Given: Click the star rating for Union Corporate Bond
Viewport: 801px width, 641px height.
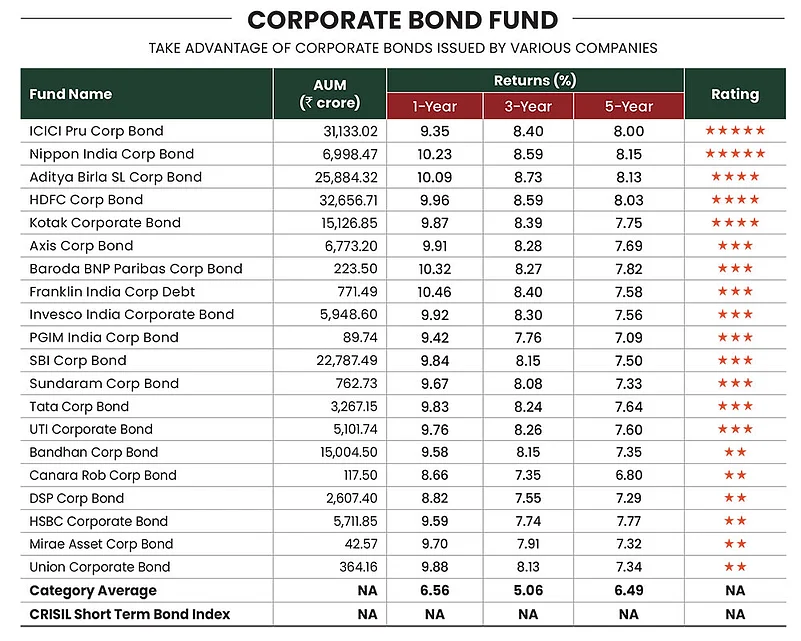Looking at the screenshot, I should pos(735,567).
